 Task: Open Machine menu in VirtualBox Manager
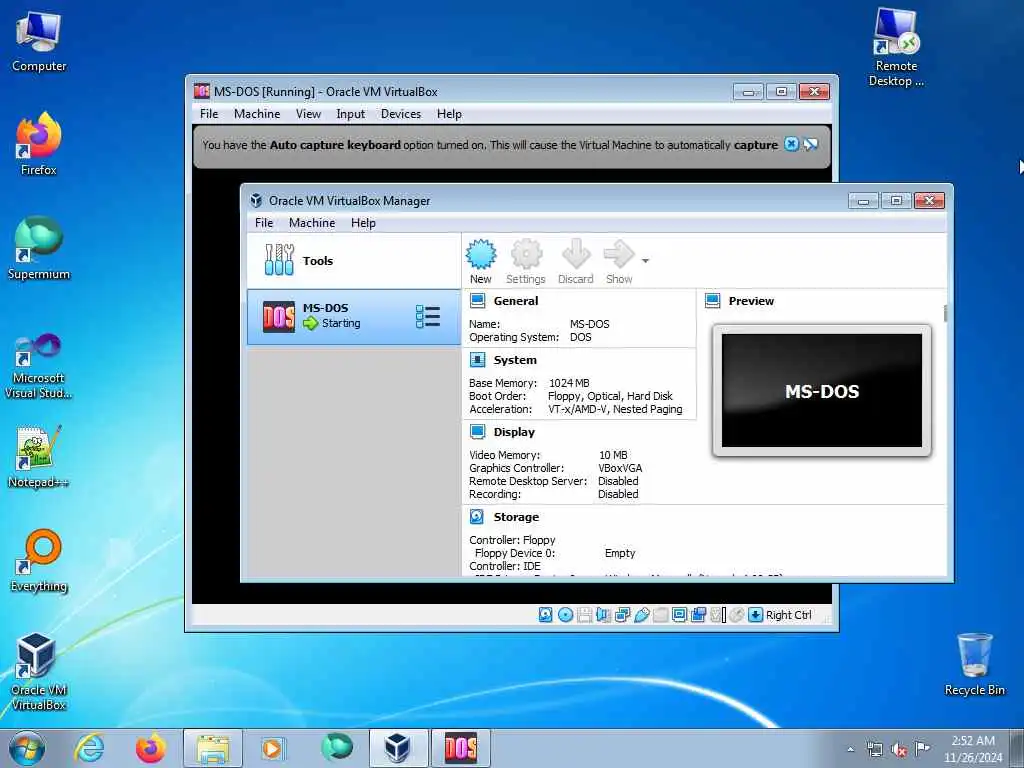312,223
